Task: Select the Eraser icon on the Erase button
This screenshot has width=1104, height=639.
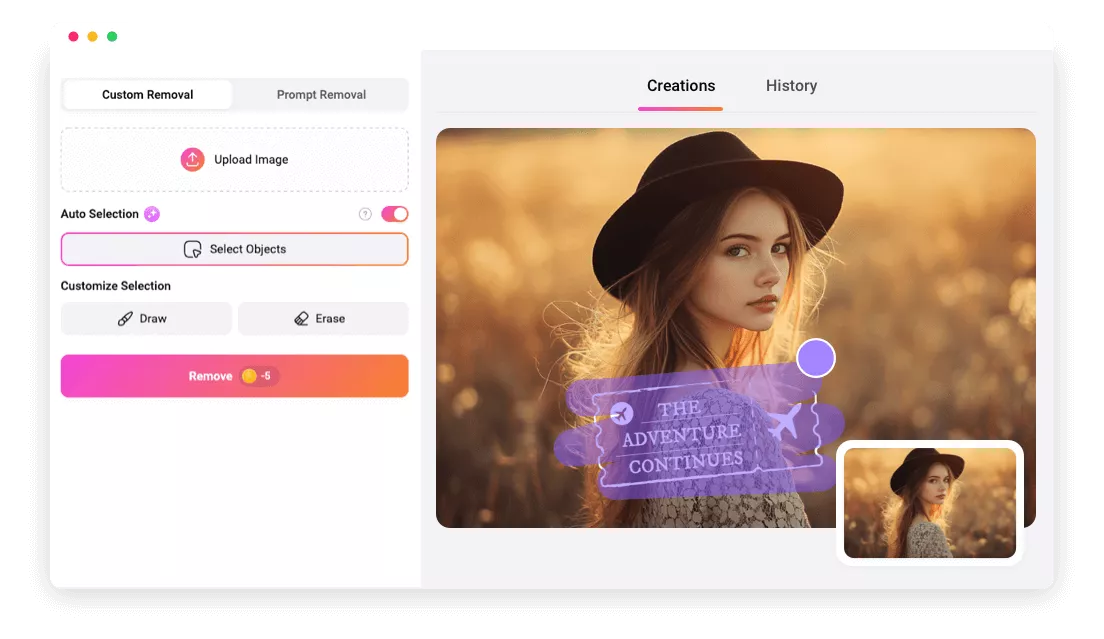Action: (x=301, y=318)
